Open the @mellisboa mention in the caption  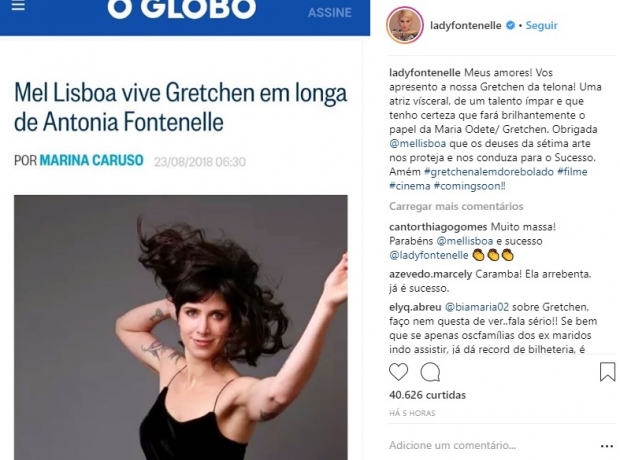[x=418, y=143]
